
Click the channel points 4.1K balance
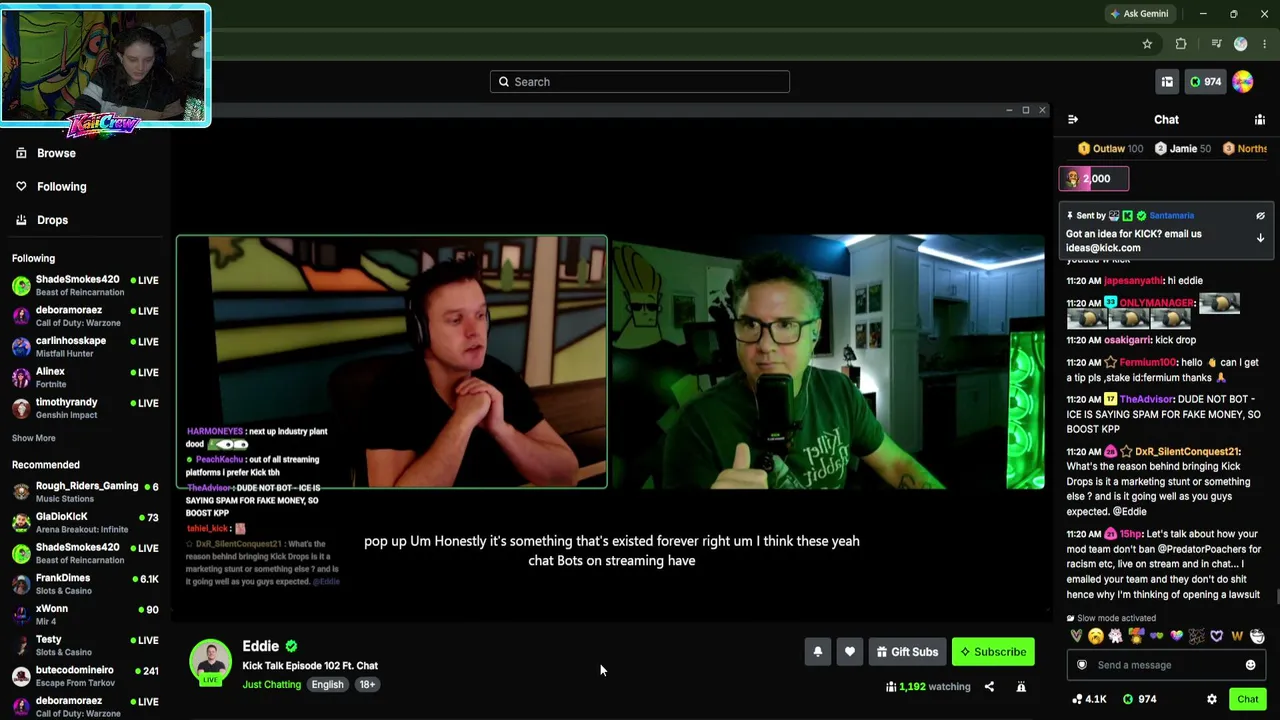pos(1088,699)
